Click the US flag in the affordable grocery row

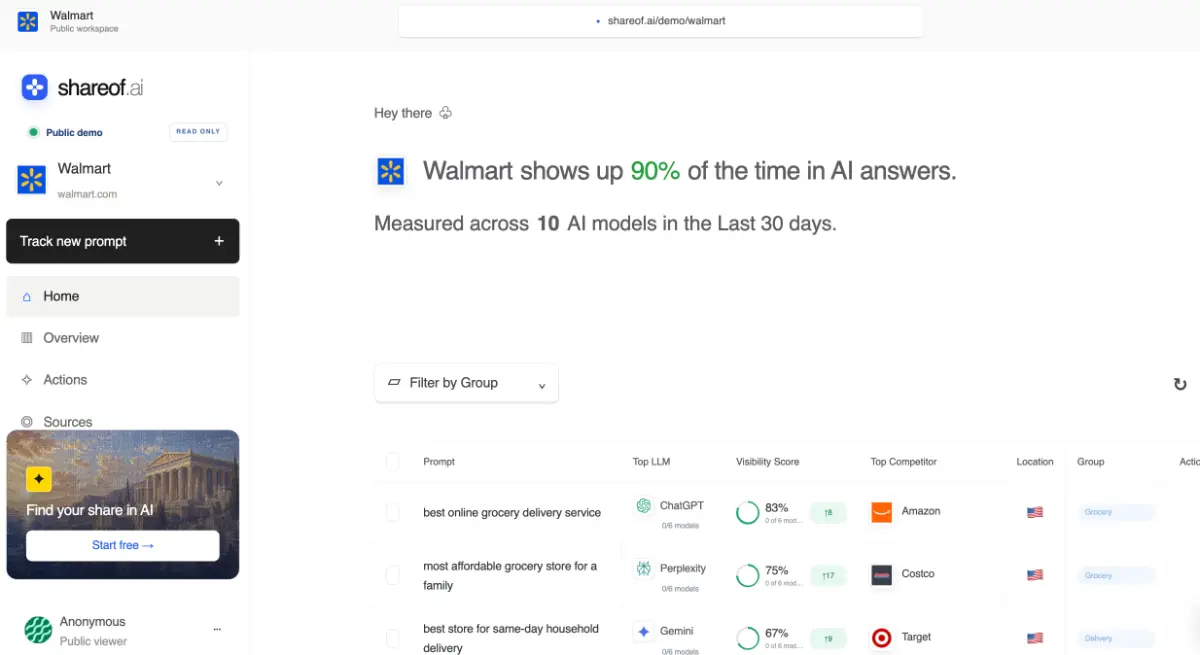[1035, 575]
